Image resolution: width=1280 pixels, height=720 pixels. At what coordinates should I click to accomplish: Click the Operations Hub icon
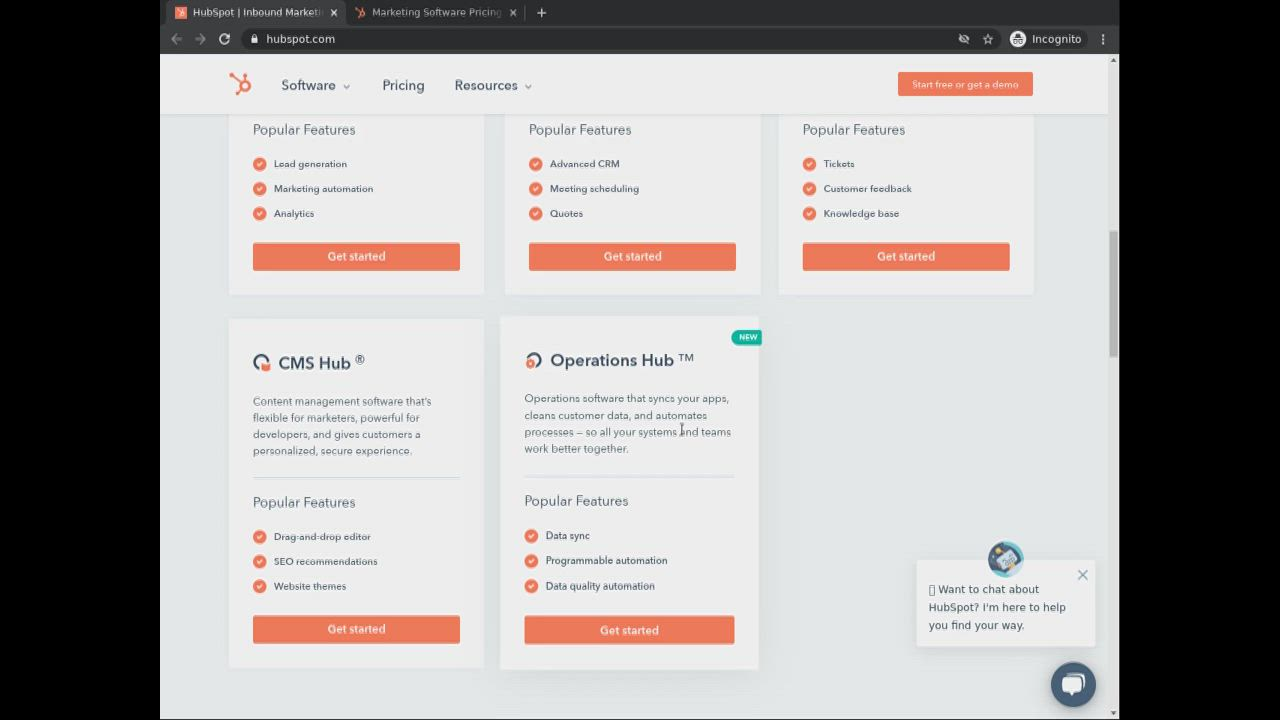[533, 360]
